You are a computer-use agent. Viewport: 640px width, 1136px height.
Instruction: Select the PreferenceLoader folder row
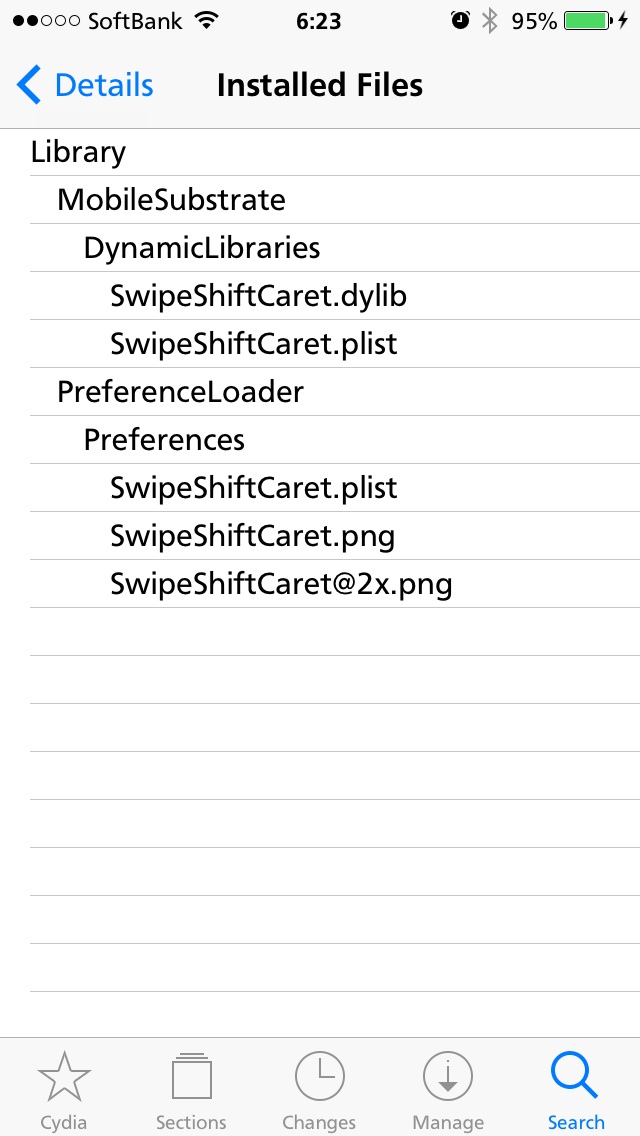pyautogui.click(x=334, y=392)
